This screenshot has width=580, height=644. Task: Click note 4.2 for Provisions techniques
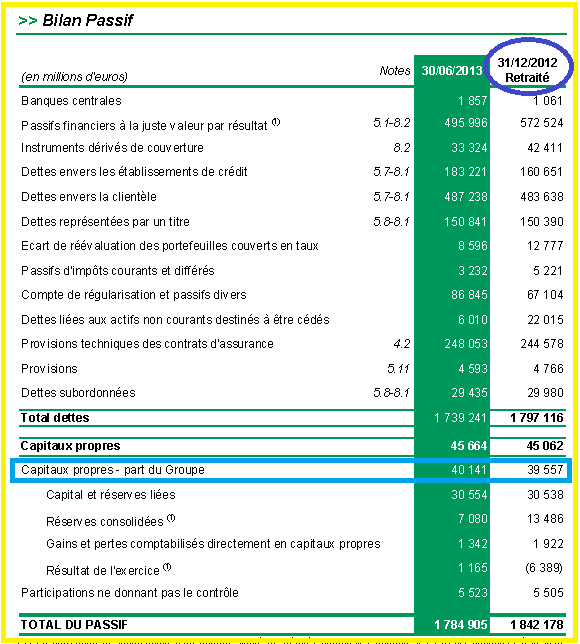tap(402, 343)
